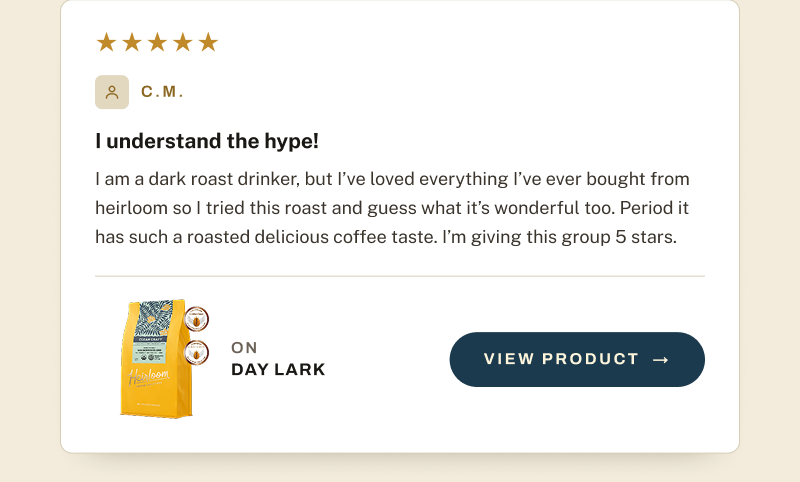Click the leaf pattern on bag top
Screen dimensions: 800x482
pyautogui.click(x=156, y=318)
